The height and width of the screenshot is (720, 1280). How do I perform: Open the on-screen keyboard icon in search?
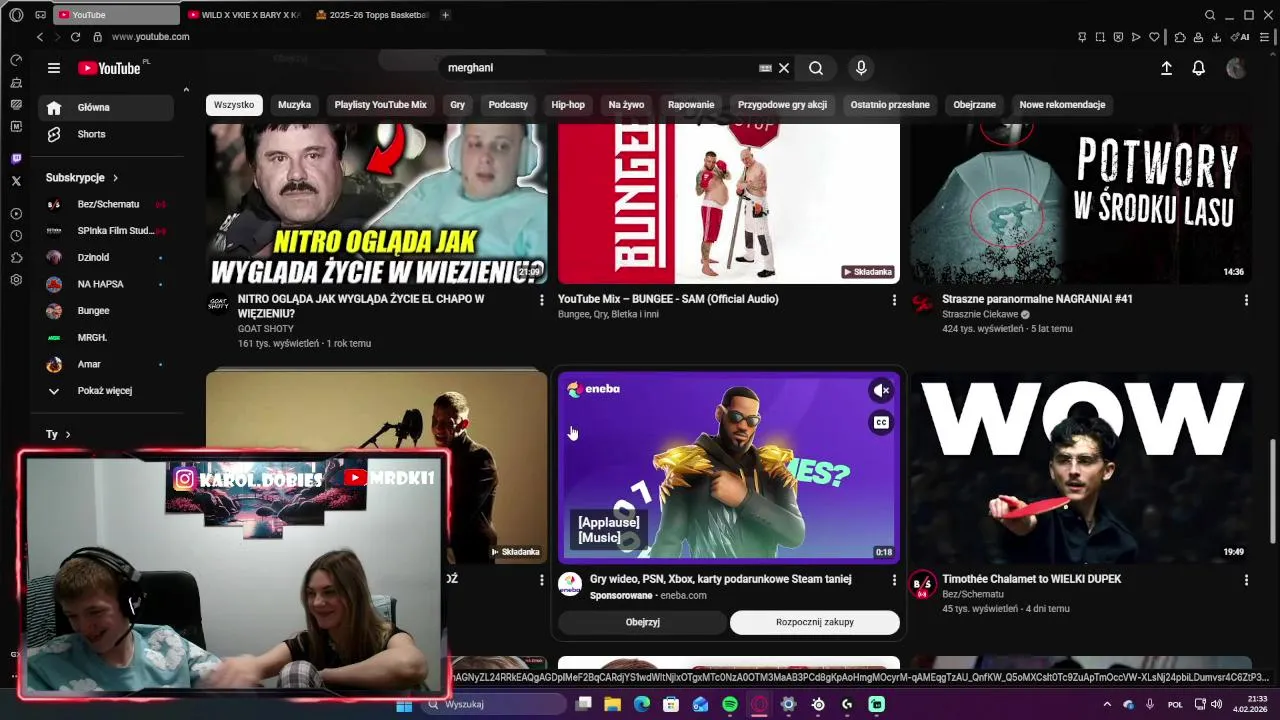click(x=765, y=68)
